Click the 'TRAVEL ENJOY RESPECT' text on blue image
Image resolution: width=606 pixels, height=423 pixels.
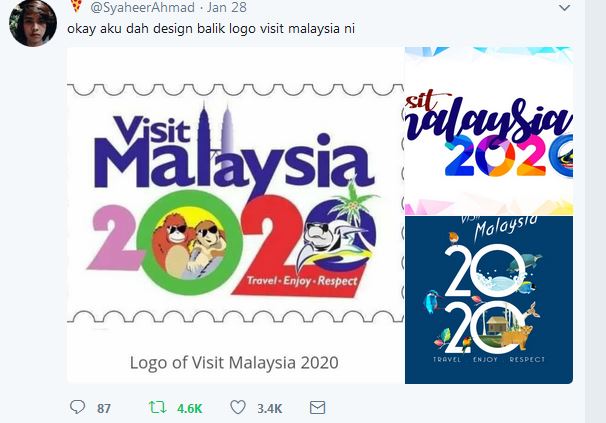489,360
